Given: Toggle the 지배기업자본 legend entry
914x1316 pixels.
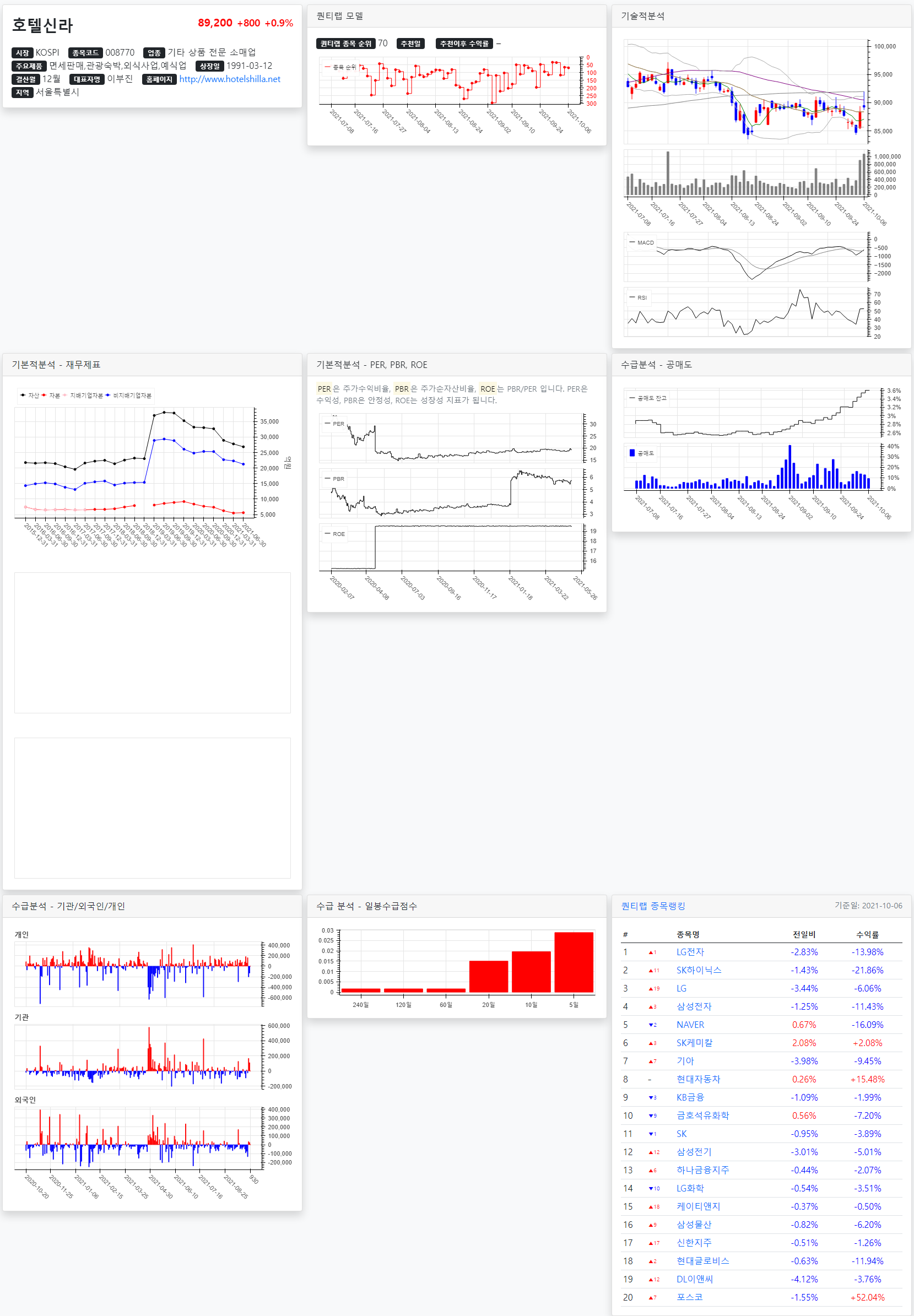Looking at the screenshot, I should point(83,396).
